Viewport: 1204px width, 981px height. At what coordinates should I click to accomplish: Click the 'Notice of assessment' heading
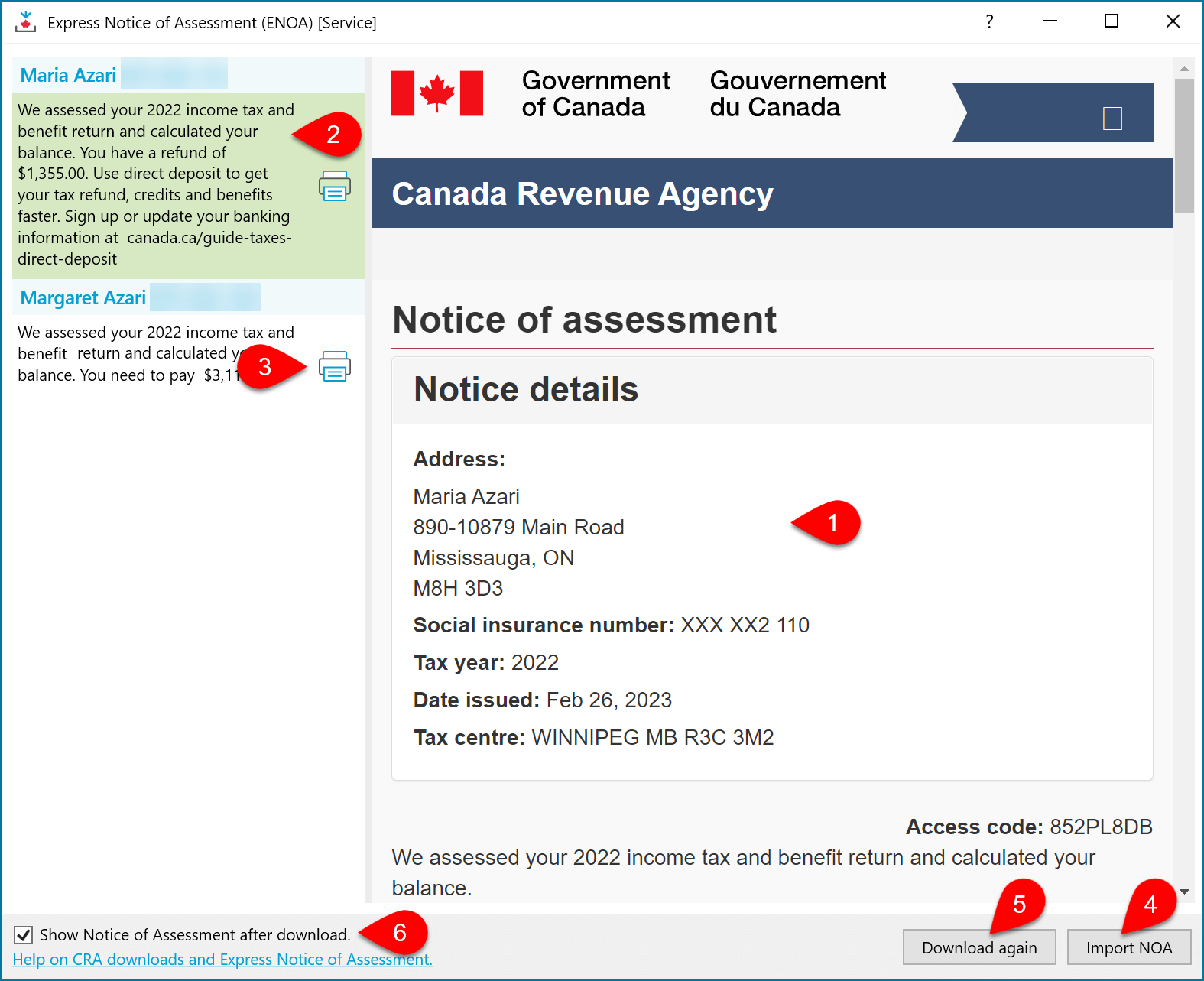pyautogui.click(x=584, y=320)
